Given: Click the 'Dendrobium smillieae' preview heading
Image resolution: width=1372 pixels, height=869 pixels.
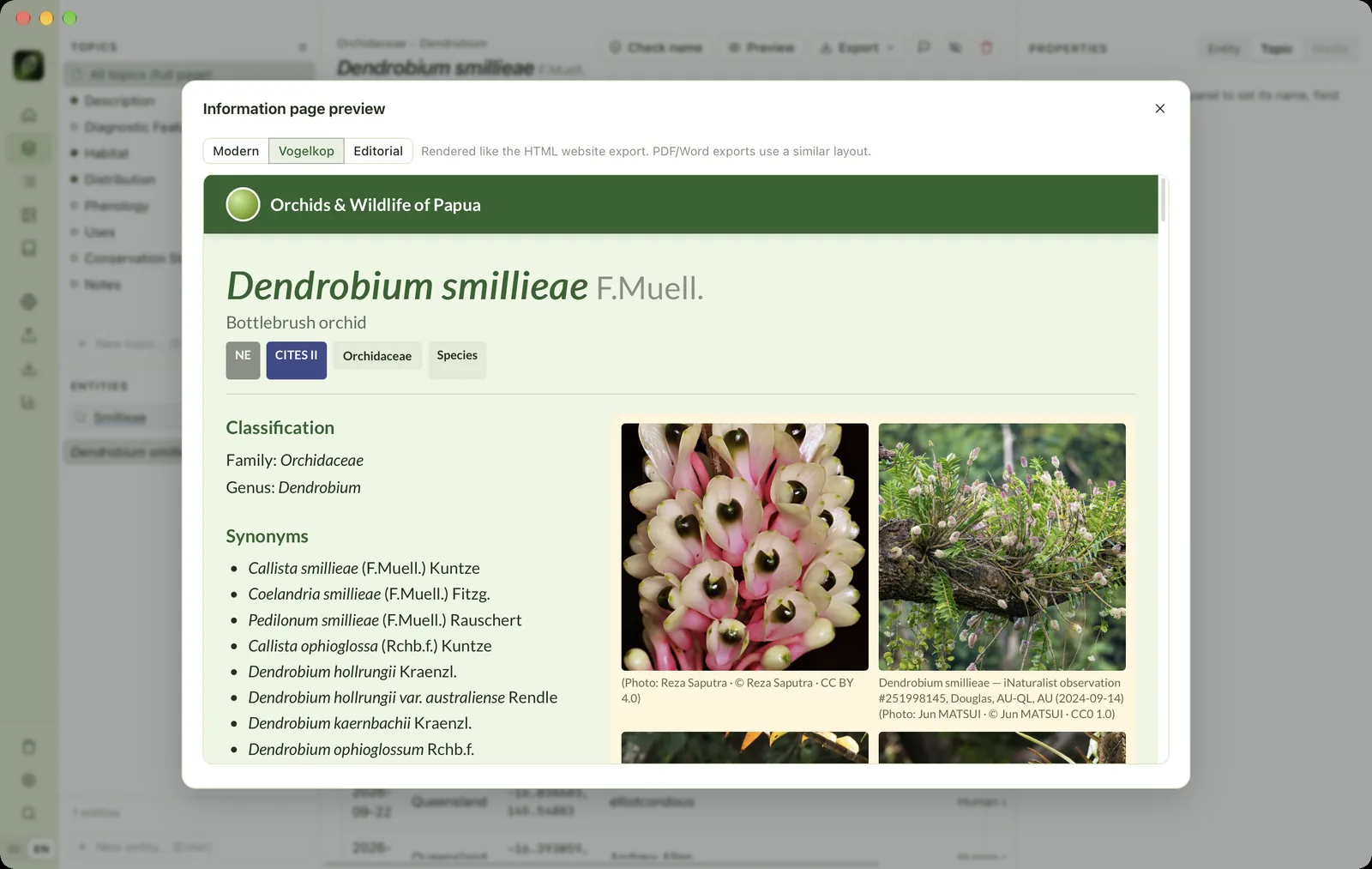Looking at the screenshot, I should point(407,286).
